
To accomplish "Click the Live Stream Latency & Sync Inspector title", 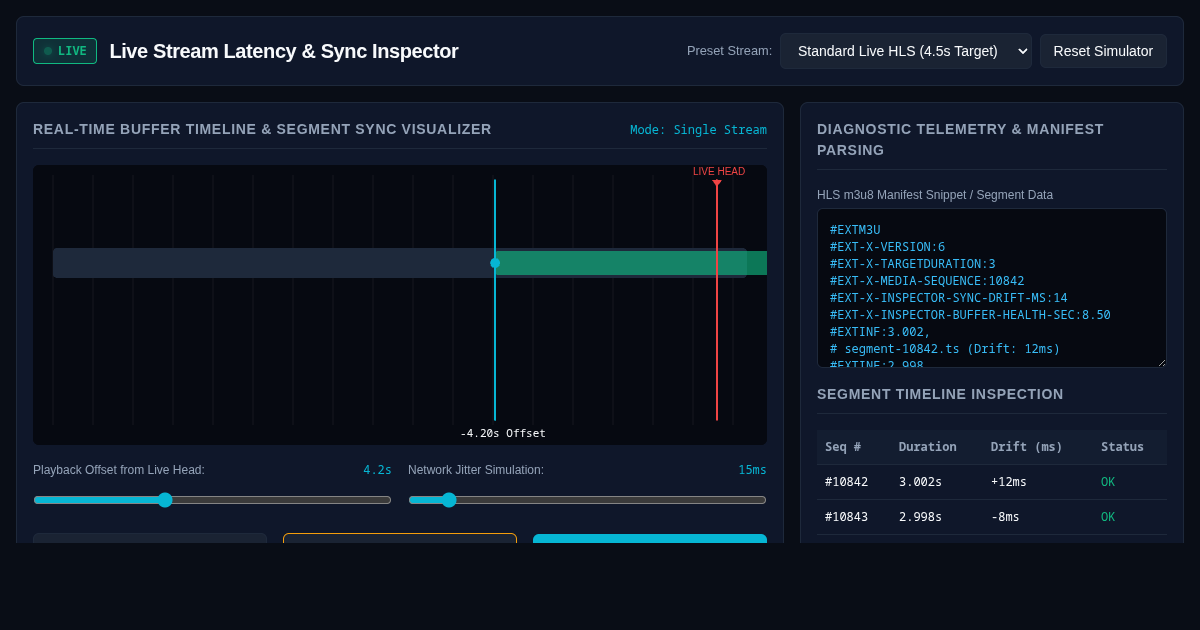I will (284, 51).
